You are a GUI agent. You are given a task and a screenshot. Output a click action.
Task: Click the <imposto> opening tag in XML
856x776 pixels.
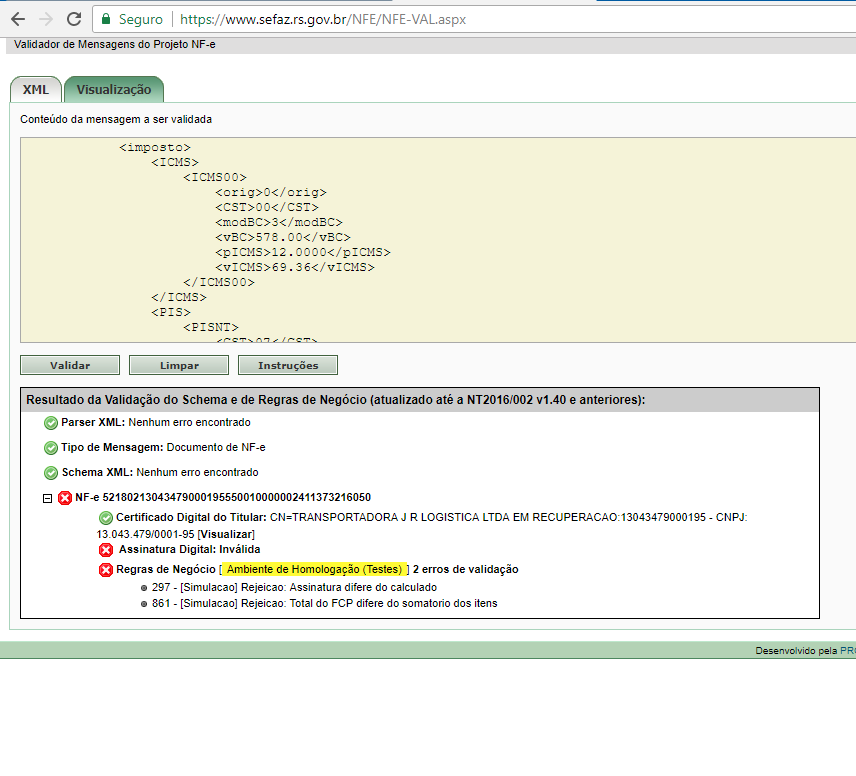click(155, 147)
